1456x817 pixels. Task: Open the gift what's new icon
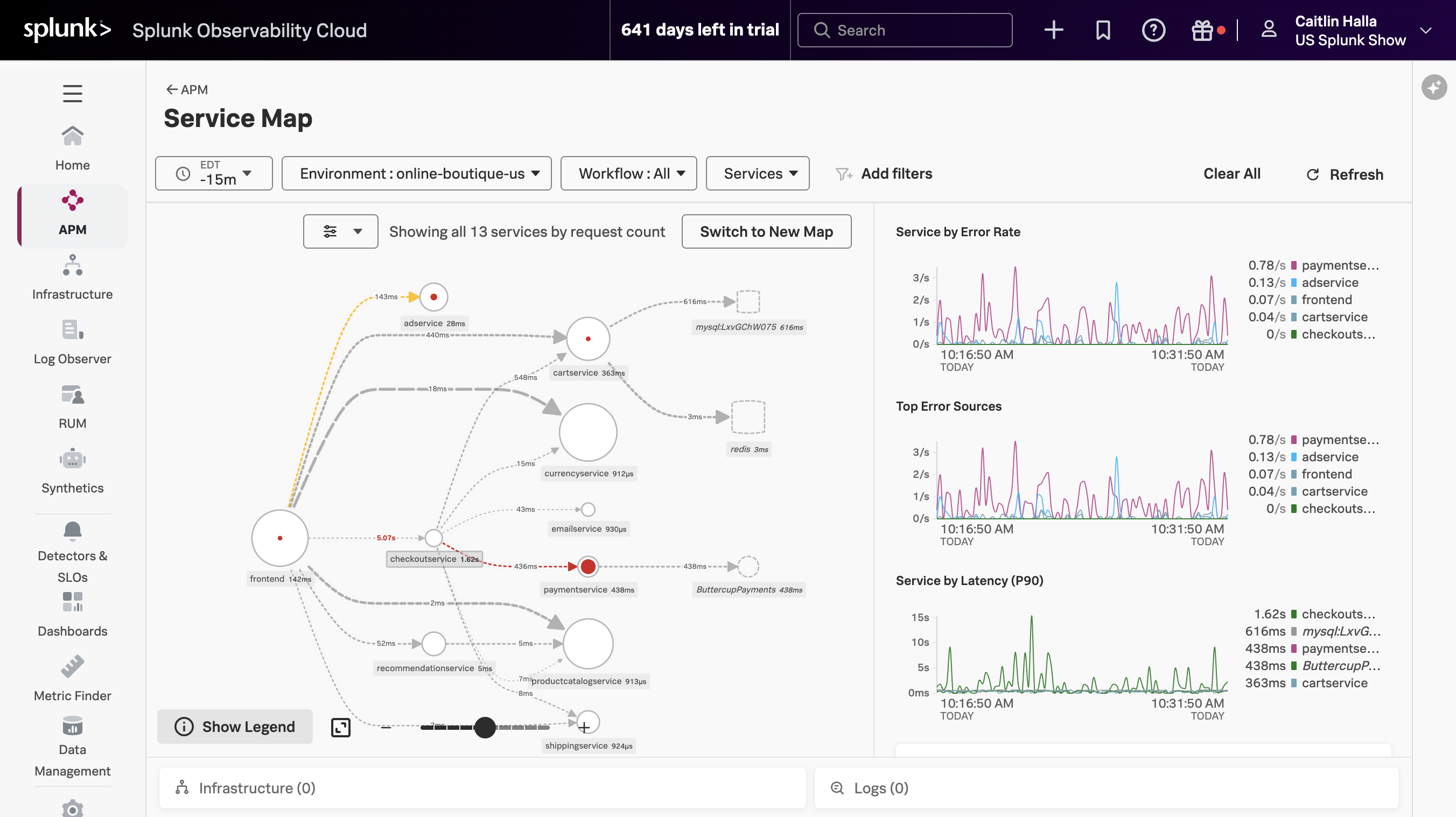coord(1202,30)
